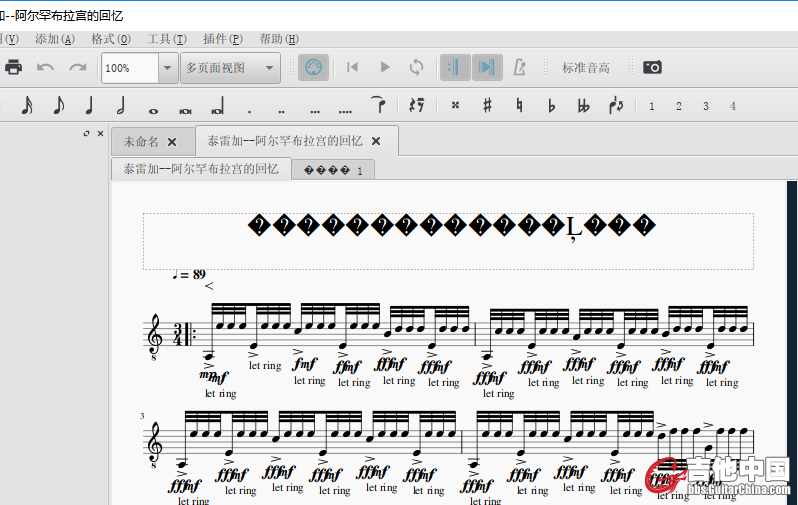Select voice 4
The image size is (798, 505).
coord(732,106)
